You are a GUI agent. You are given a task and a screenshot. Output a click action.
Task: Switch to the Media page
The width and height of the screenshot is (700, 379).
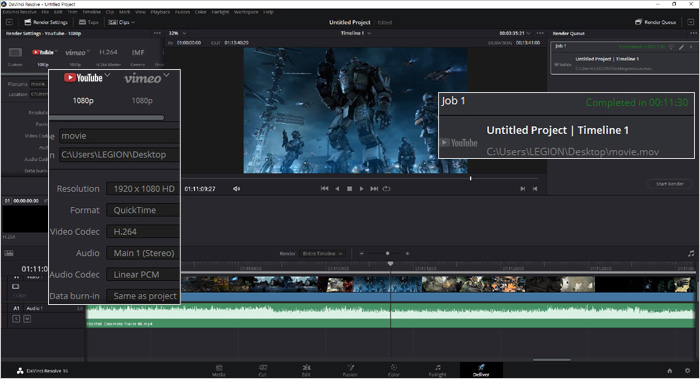(219, 370)
